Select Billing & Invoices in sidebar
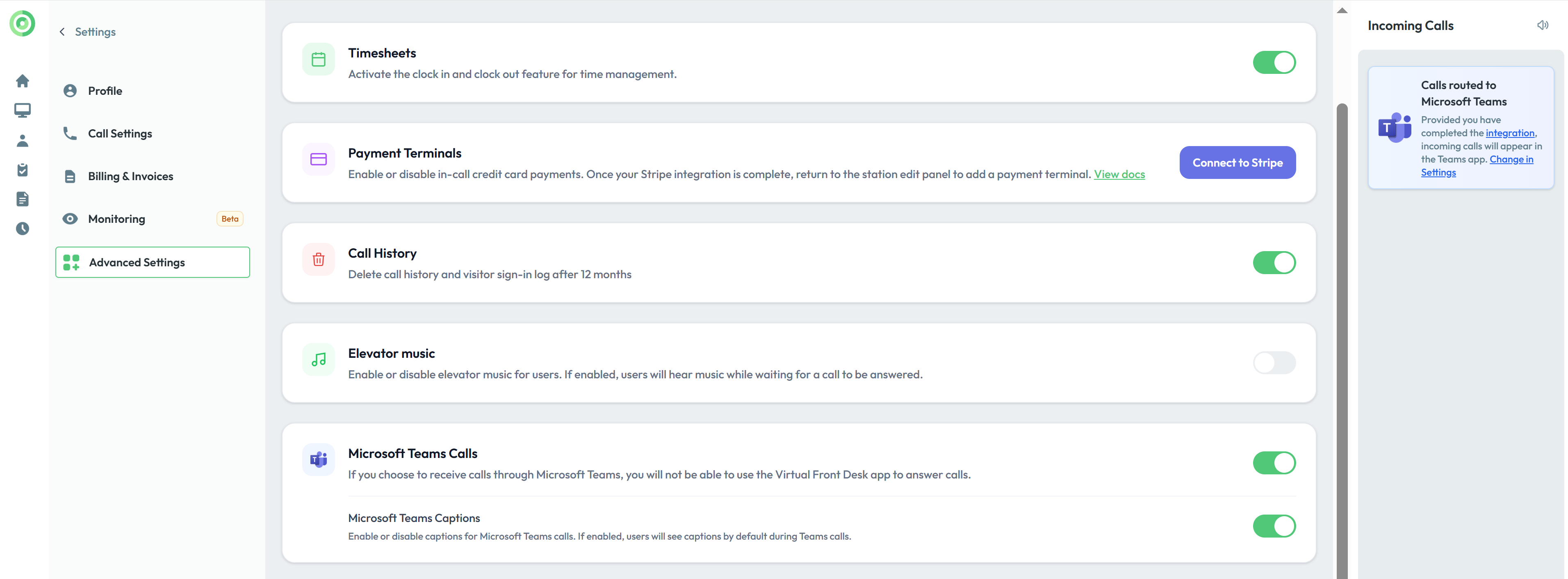The width and height of the screenshot is (1568, 579). tap(130, 176)
